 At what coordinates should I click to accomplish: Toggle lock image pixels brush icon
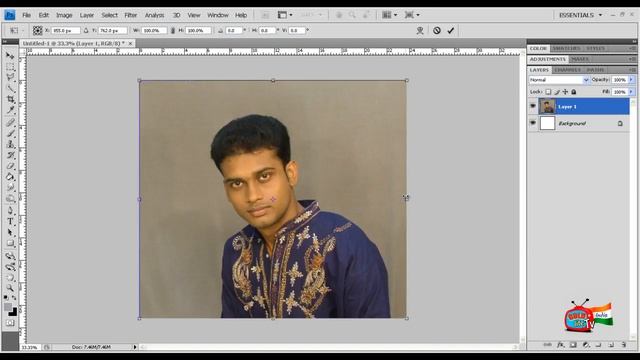(x=557, y=92)
